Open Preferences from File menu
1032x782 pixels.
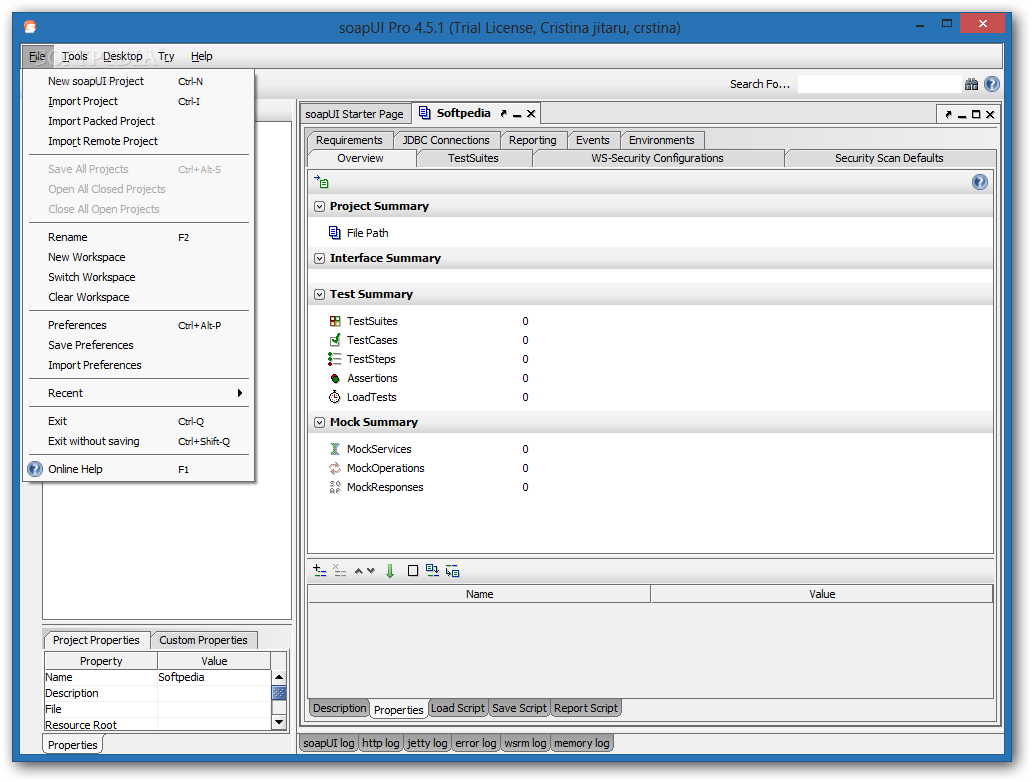pyautogui.click(x=139, y=325)
